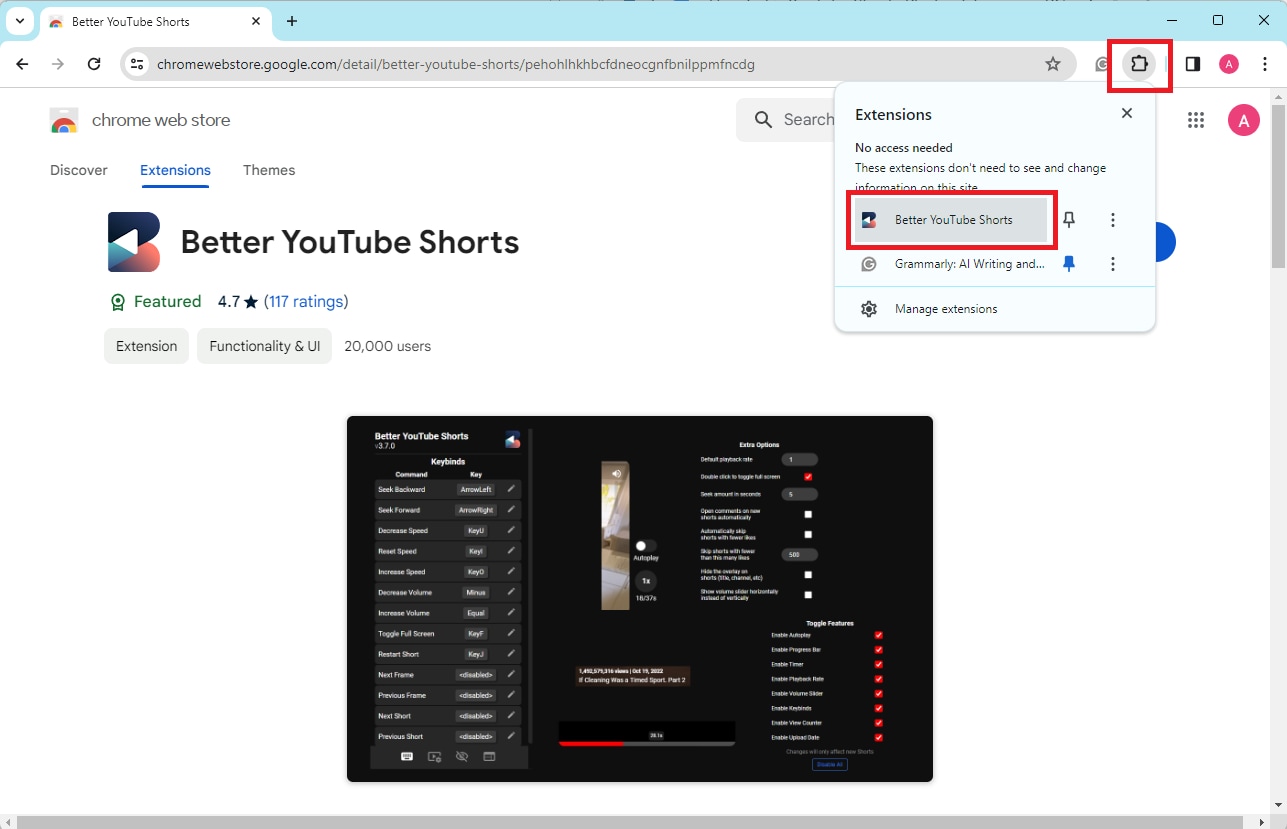1287x829 pixels.
Task: Click the web store search field
Action: coord(788,120)
